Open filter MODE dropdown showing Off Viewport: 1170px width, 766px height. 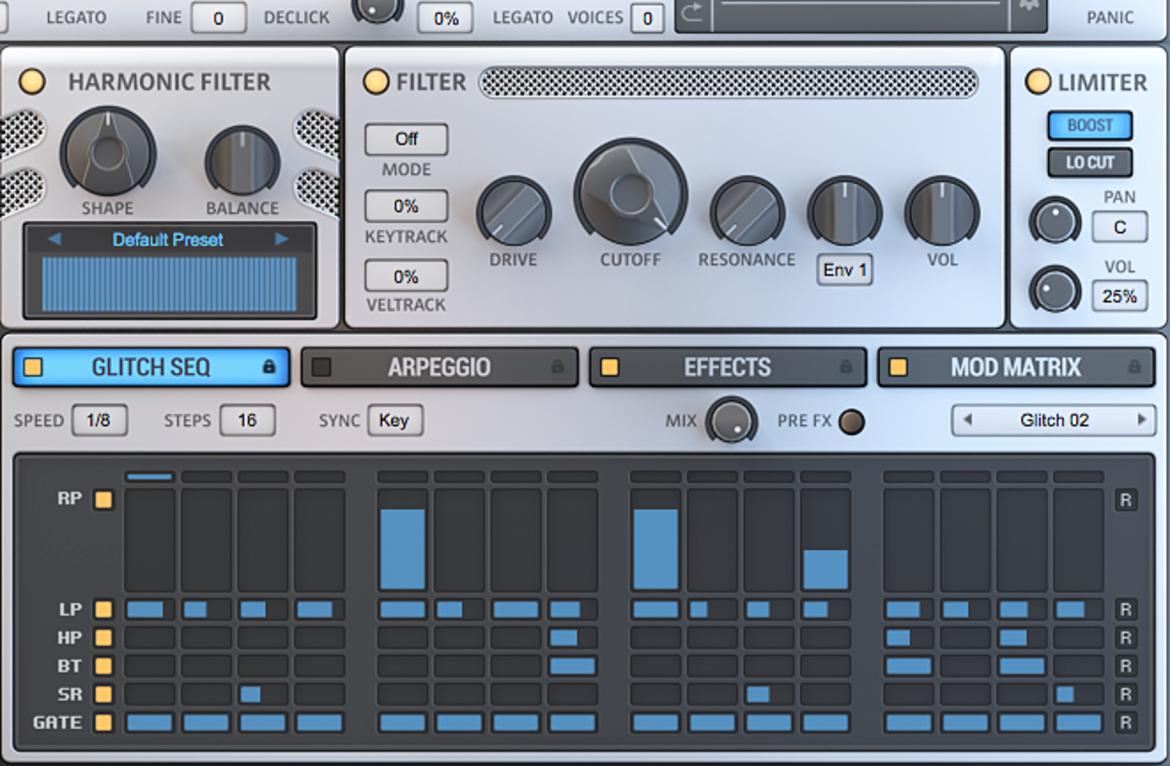pyautogui.click(x=407, y=139)
